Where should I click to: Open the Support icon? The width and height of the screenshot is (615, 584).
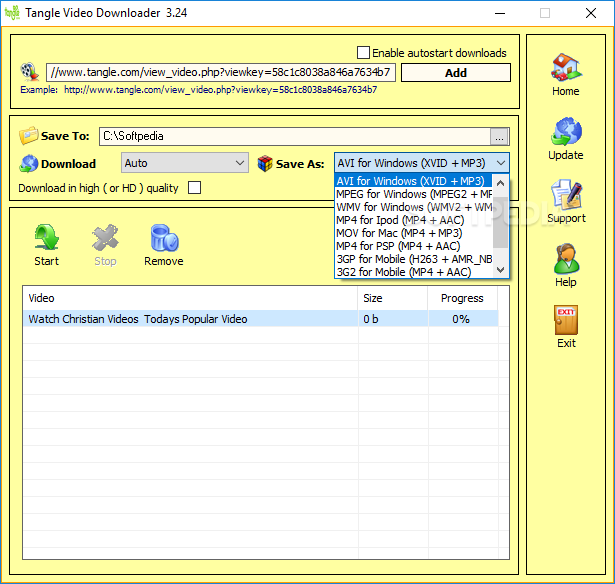(566, 195)
